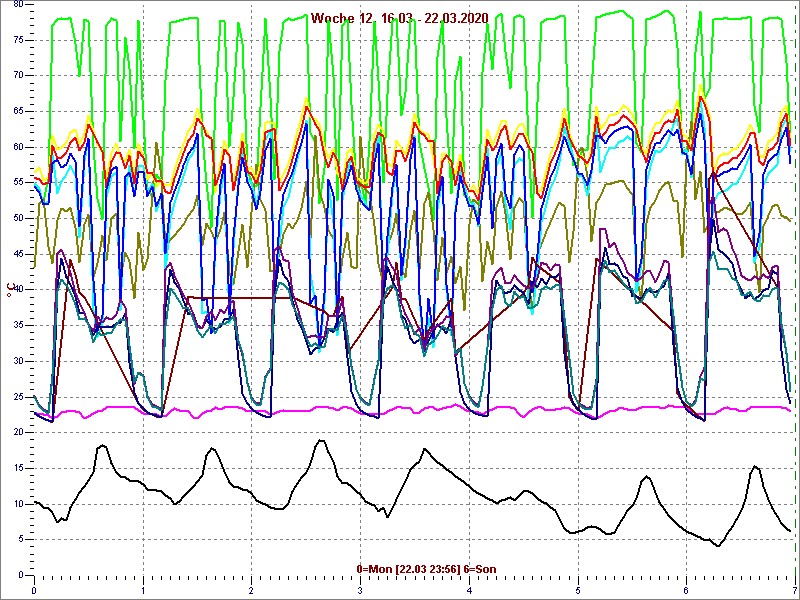
Task: Click the "15" temperature axis label
Action: click(x=18, y=468)
